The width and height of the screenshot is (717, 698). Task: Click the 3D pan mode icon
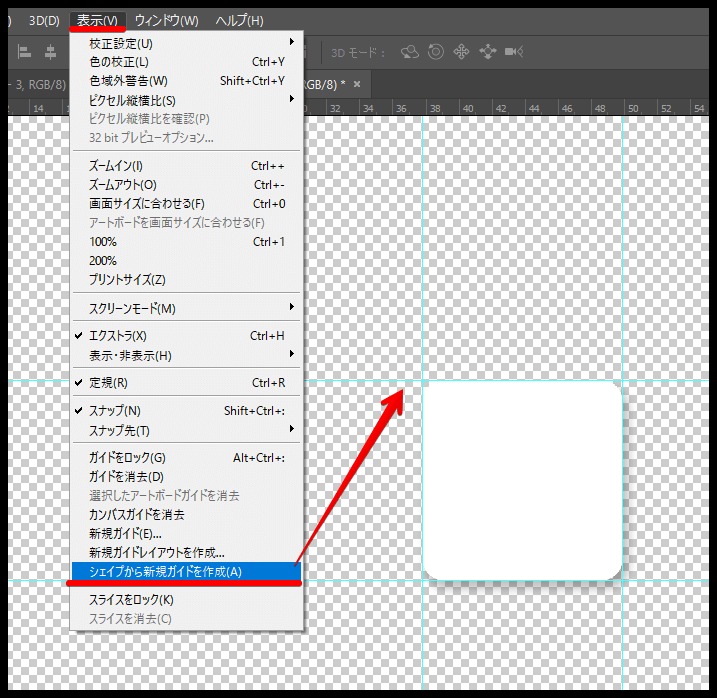coord(461,51)
